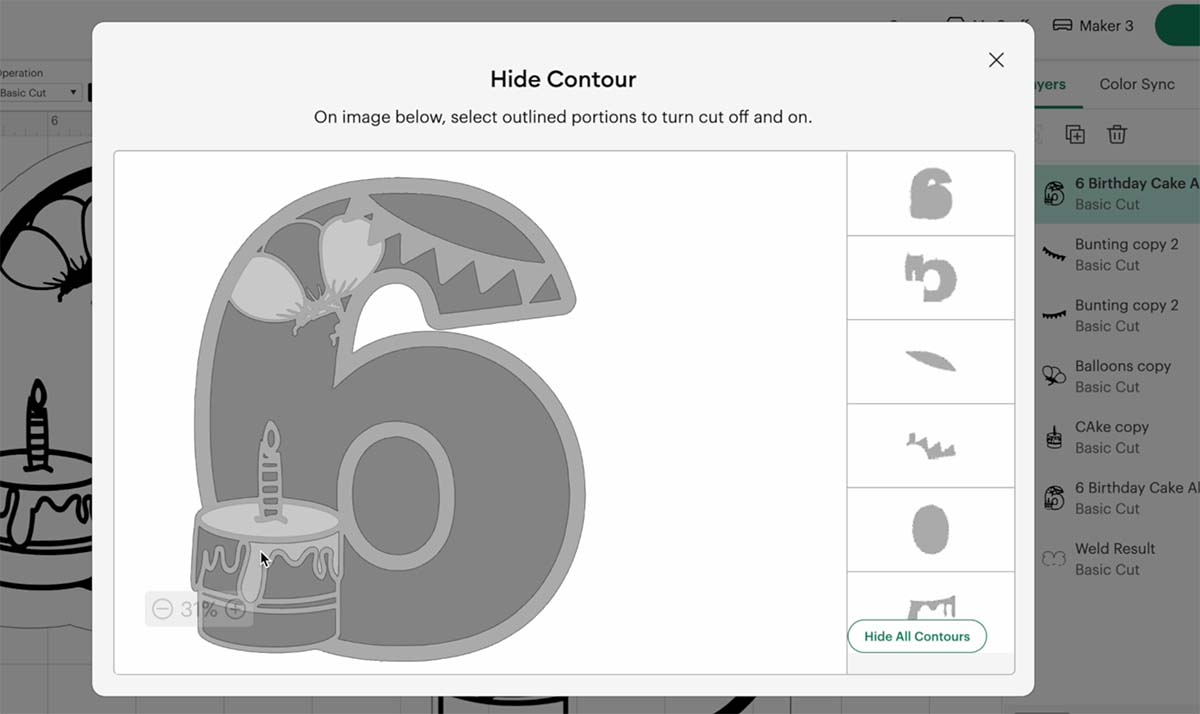Select the zigzag bunting contour thumbnail

(931, 446)
